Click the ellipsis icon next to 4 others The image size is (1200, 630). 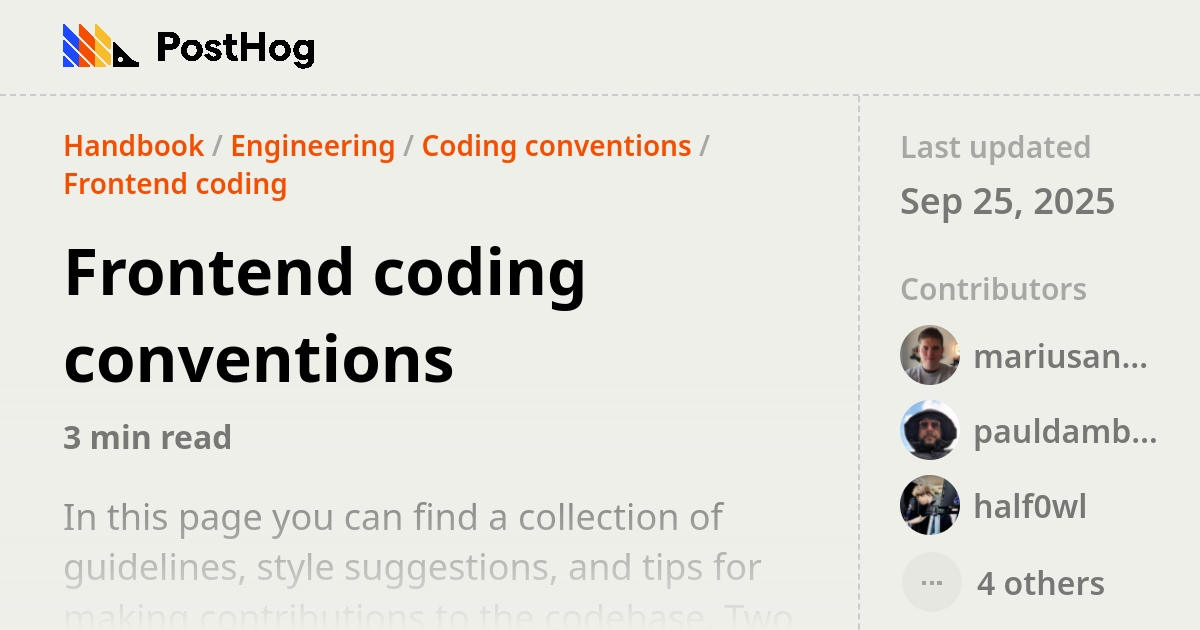931,582
